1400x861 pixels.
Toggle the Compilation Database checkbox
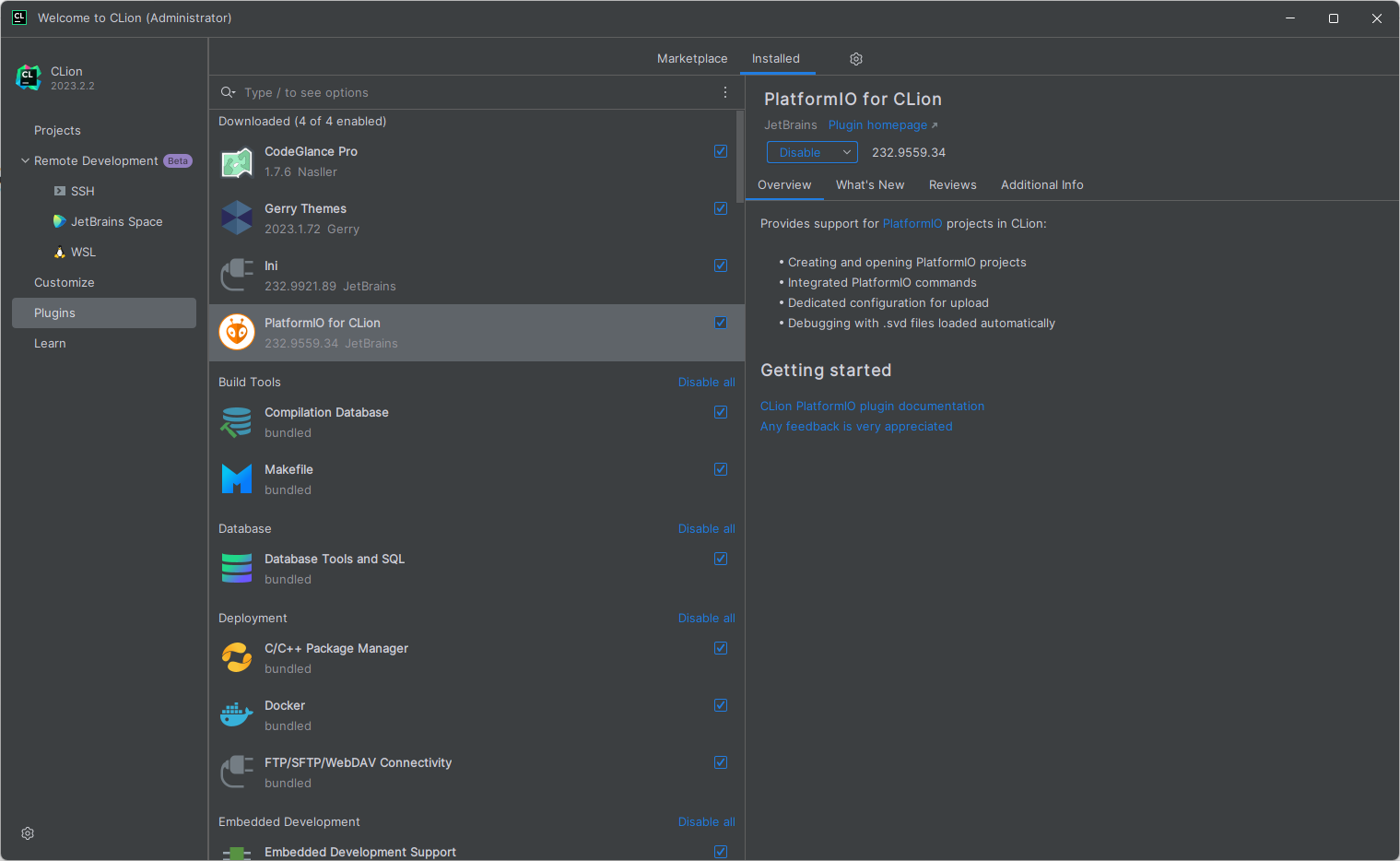pos(721,412)
